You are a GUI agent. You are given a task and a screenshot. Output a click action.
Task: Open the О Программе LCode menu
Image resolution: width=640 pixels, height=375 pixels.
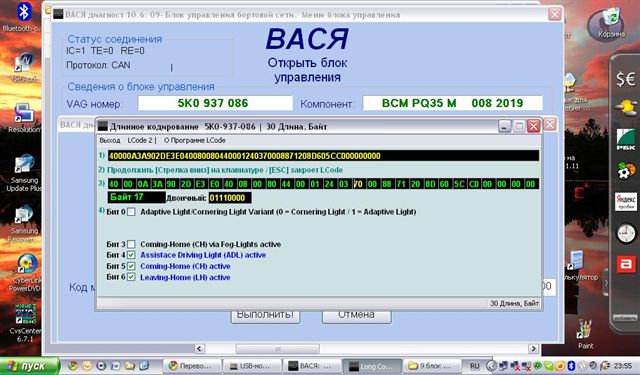[195, 140]
